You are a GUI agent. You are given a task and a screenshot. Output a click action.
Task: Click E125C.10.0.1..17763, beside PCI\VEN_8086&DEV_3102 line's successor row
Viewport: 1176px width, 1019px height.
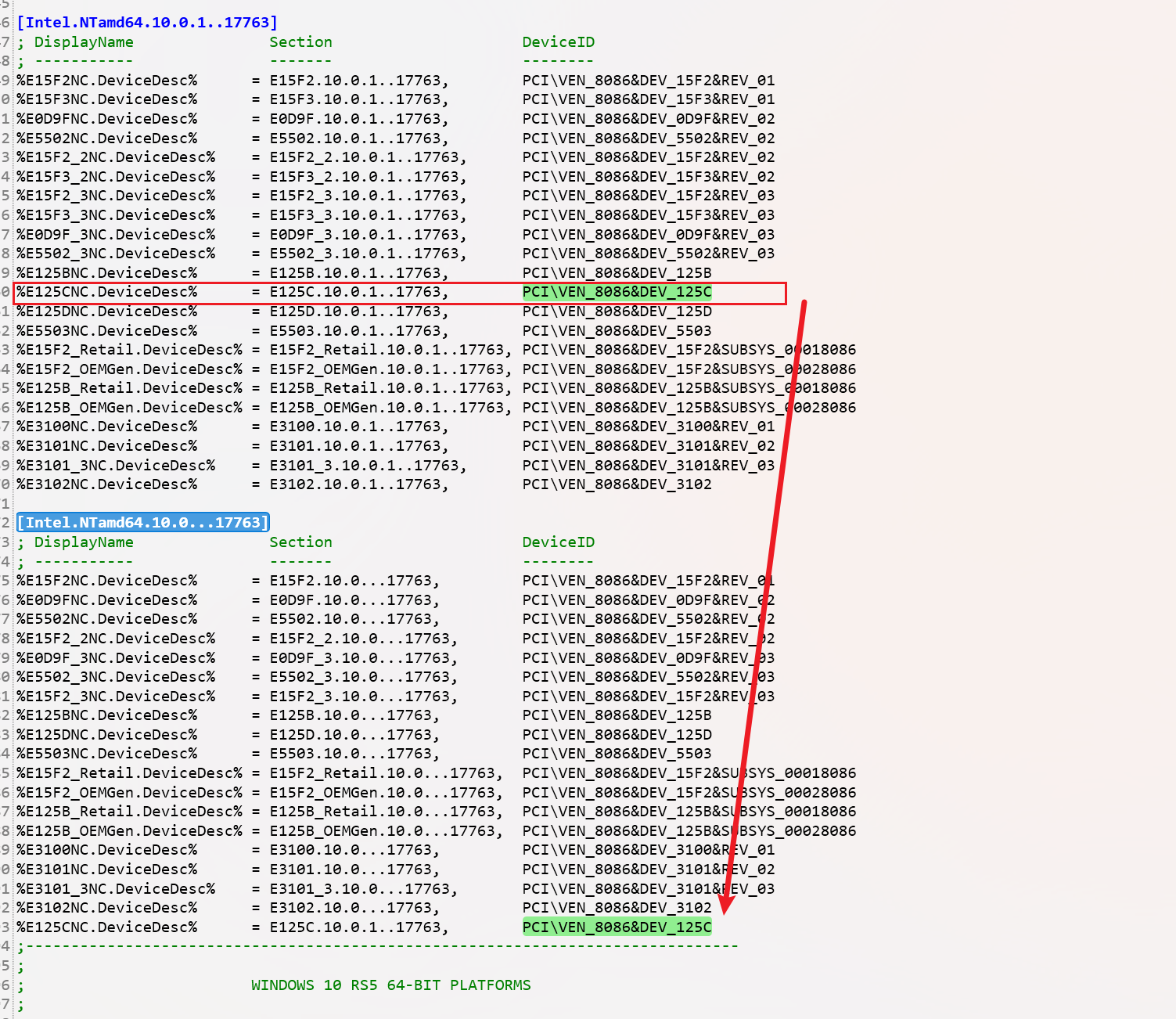click(x=360, y=927)
